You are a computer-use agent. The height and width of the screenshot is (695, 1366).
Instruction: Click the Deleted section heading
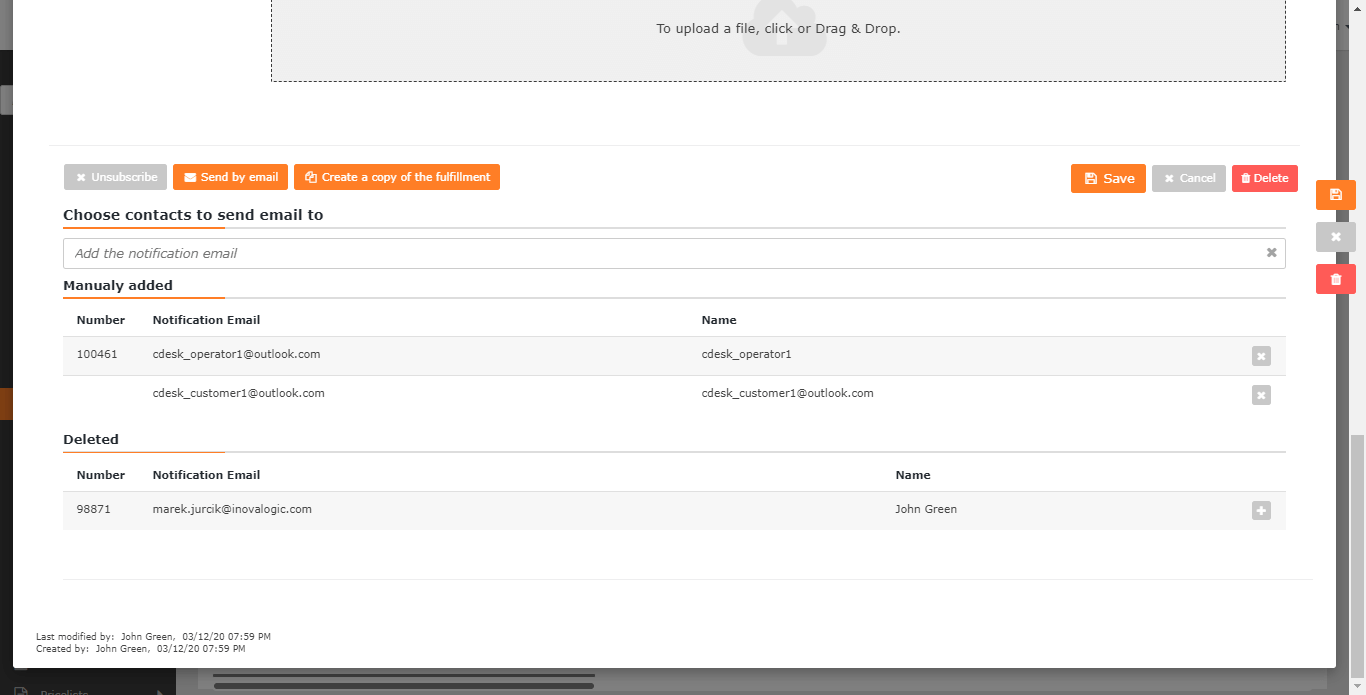click(91, 439)
